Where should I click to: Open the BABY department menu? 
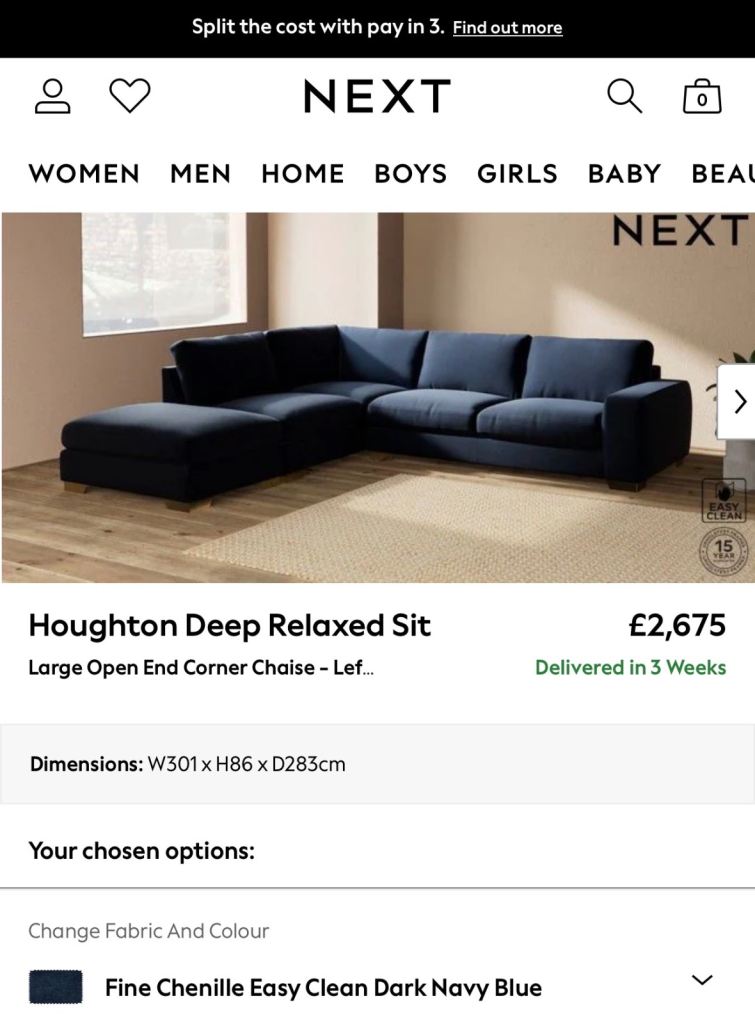click(624, 174)
